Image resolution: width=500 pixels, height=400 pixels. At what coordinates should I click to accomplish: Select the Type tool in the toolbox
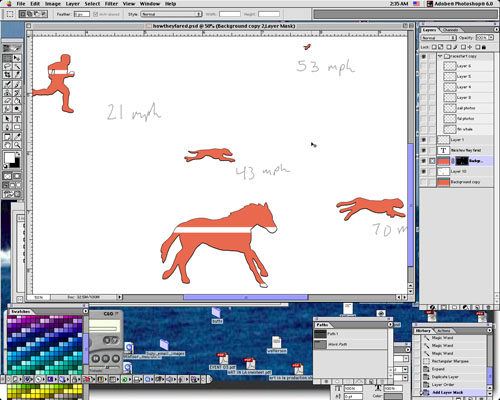[17, 119]
